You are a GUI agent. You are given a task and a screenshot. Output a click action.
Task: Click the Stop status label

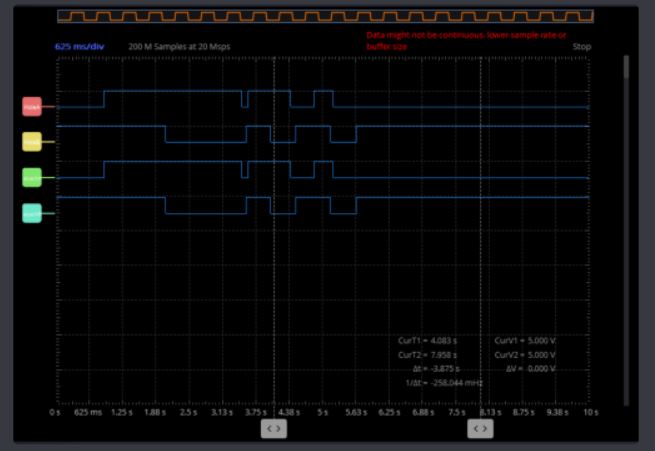coord(581,47)
